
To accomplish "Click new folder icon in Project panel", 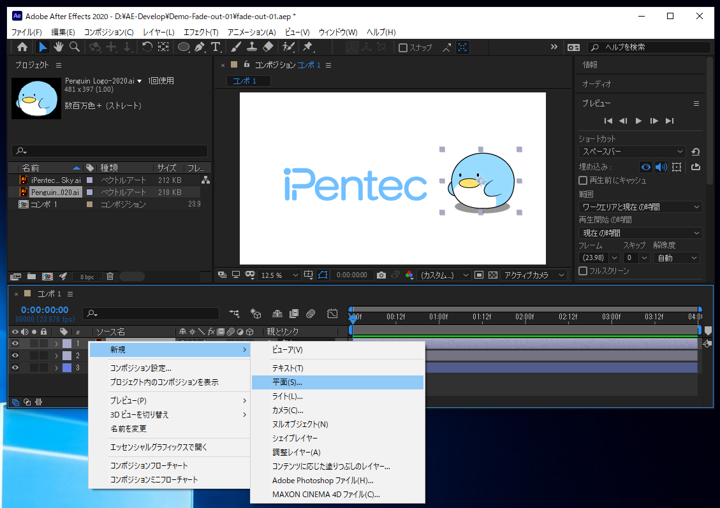I will 31,277.
